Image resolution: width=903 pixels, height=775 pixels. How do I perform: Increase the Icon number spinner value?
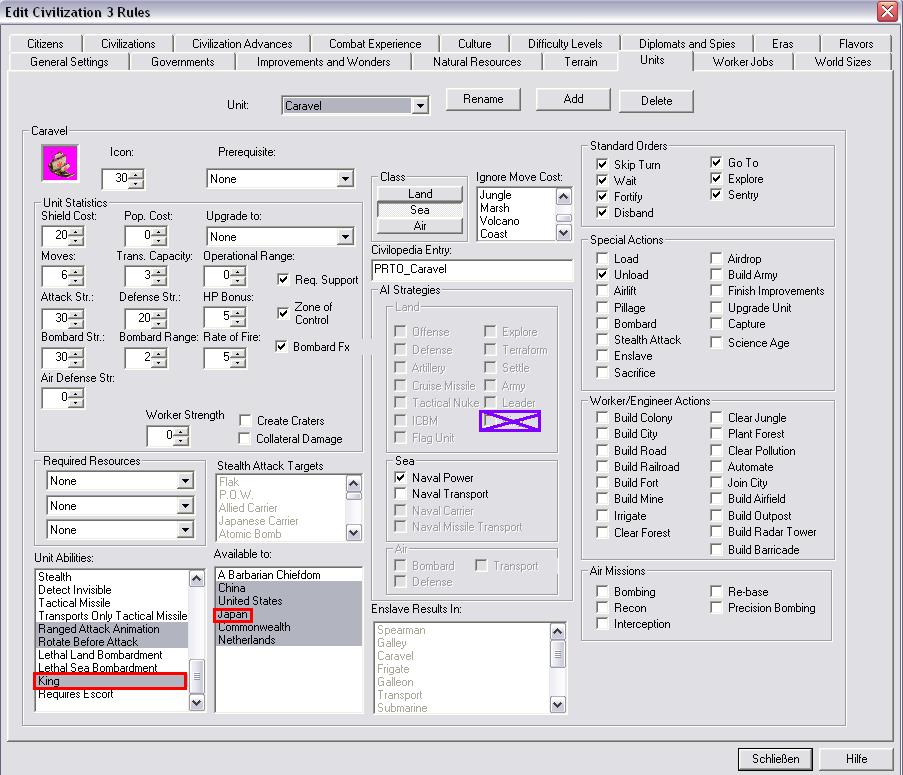point(137,175)
